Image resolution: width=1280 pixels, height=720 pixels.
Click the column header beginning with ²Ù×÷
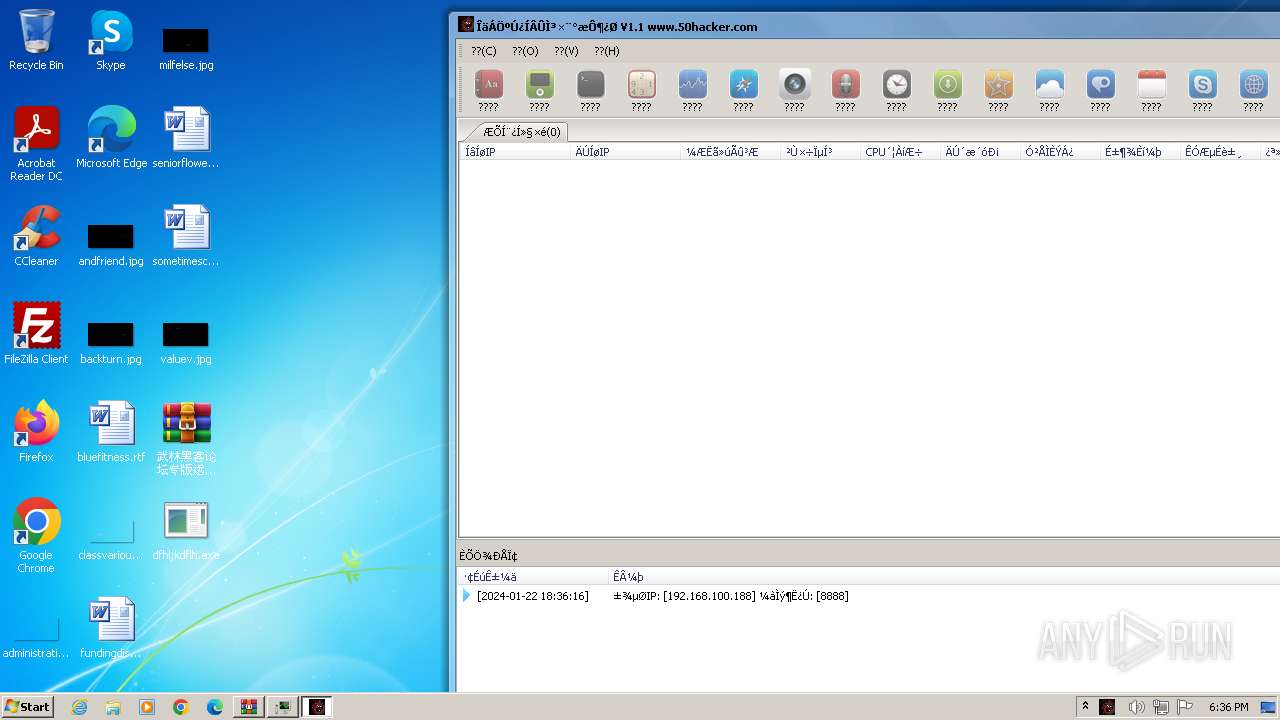point(820,152)
